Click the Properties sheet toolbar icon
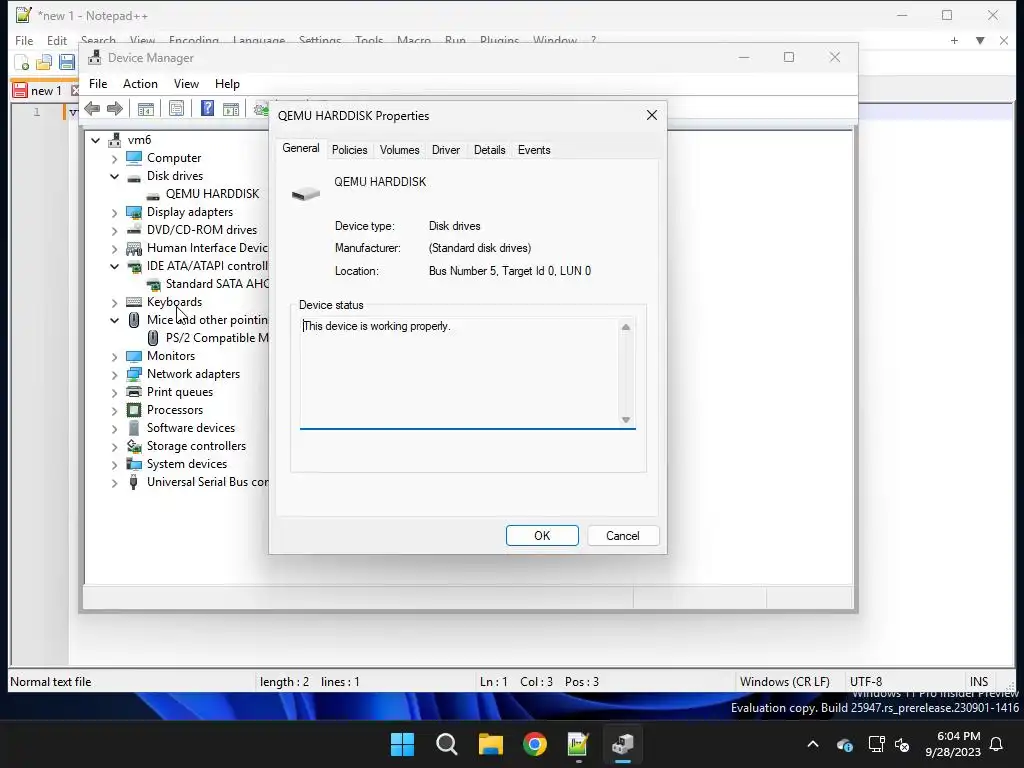Screen dimensions: 1024x768 [x=176, y=108]
